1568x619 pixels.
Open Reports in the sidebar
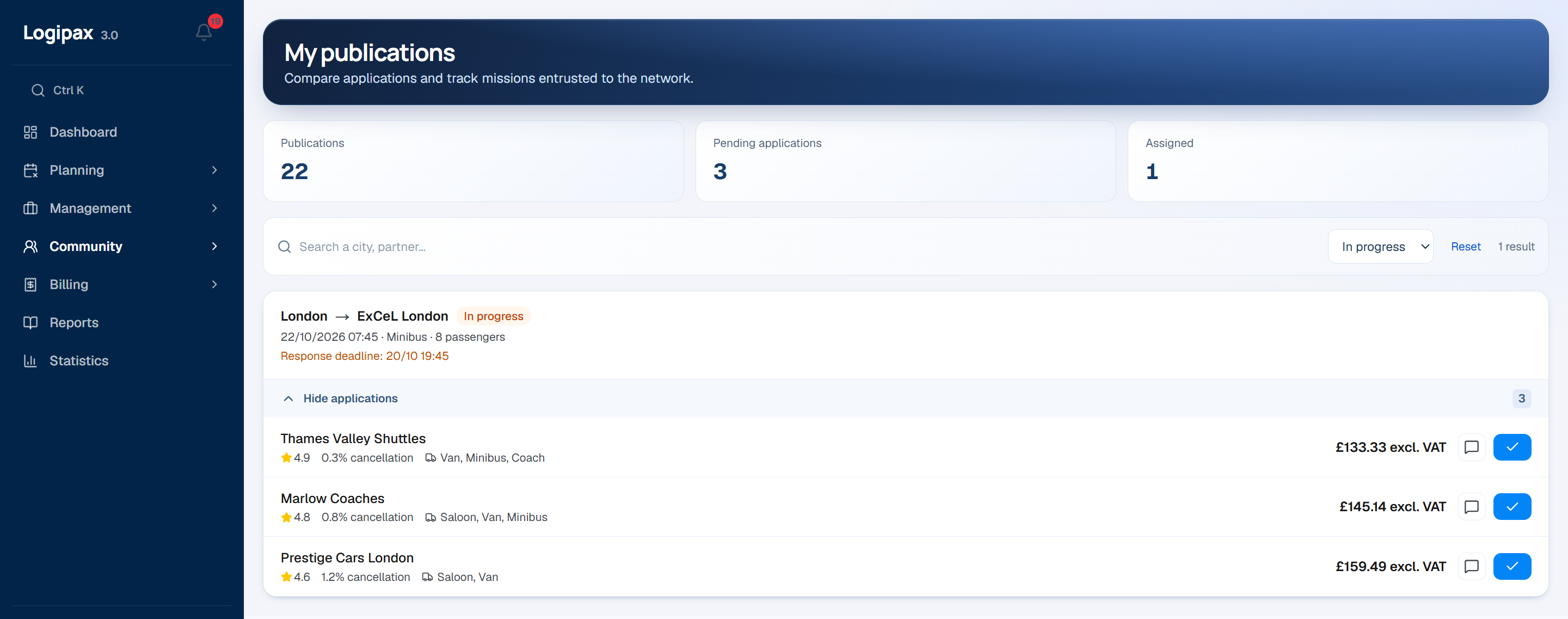pyautogui.click(x=122, y=323)
